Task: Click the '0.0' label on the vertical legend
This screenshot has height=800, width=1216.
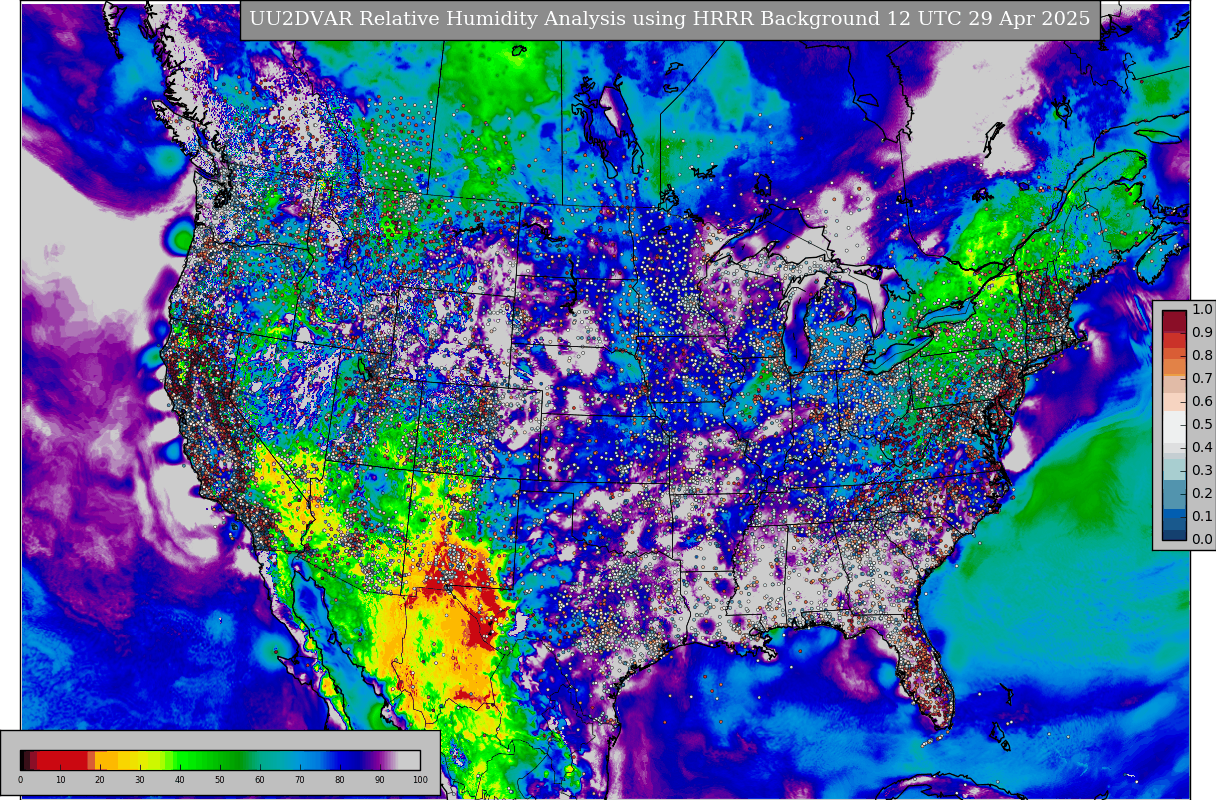Action: [1202, 540]
